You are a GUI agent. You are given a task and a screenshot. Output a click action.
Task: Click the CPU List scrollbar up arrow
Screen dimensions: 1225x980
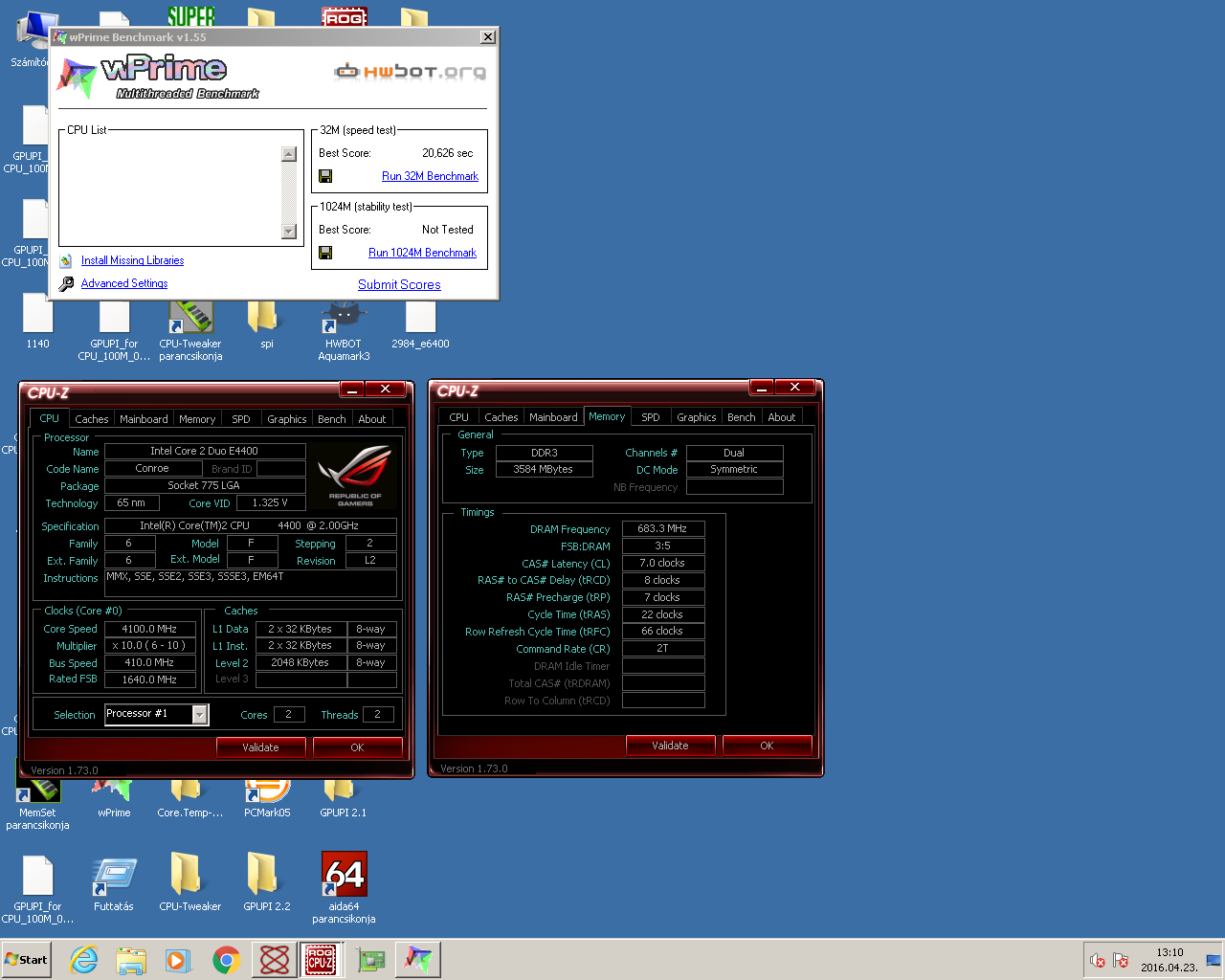pos(289,154)
